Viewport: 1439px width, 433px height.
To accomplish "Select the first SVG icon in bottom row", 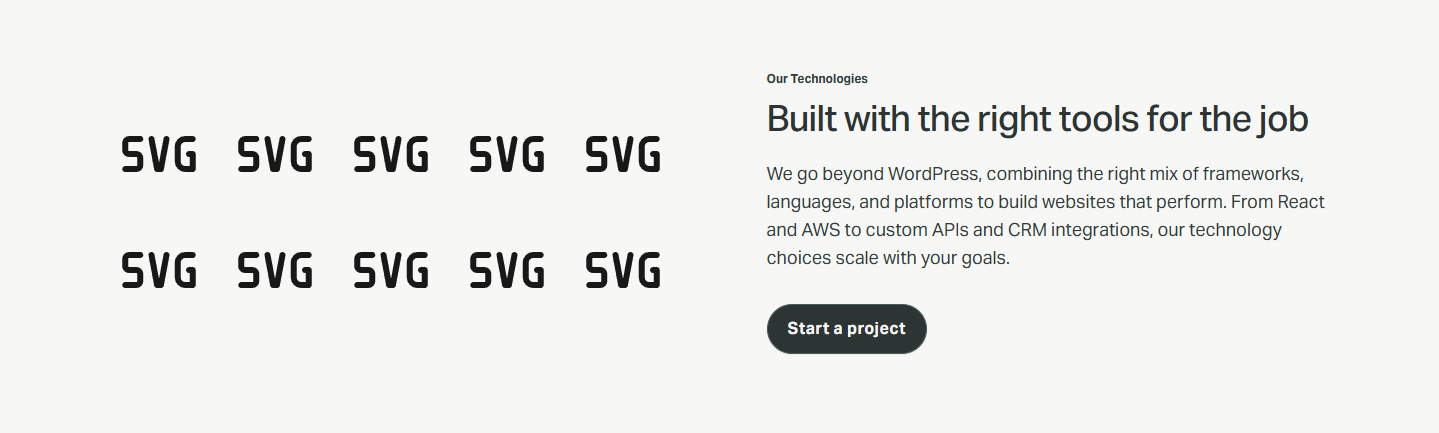I will pyautogui.click(x=159, y=271).
